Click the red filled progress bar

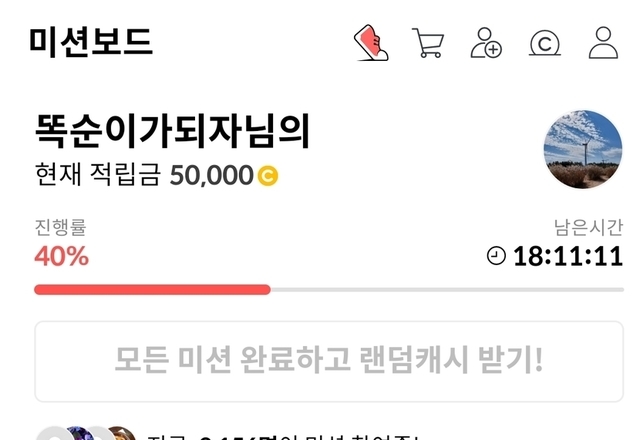click(152, 290)
